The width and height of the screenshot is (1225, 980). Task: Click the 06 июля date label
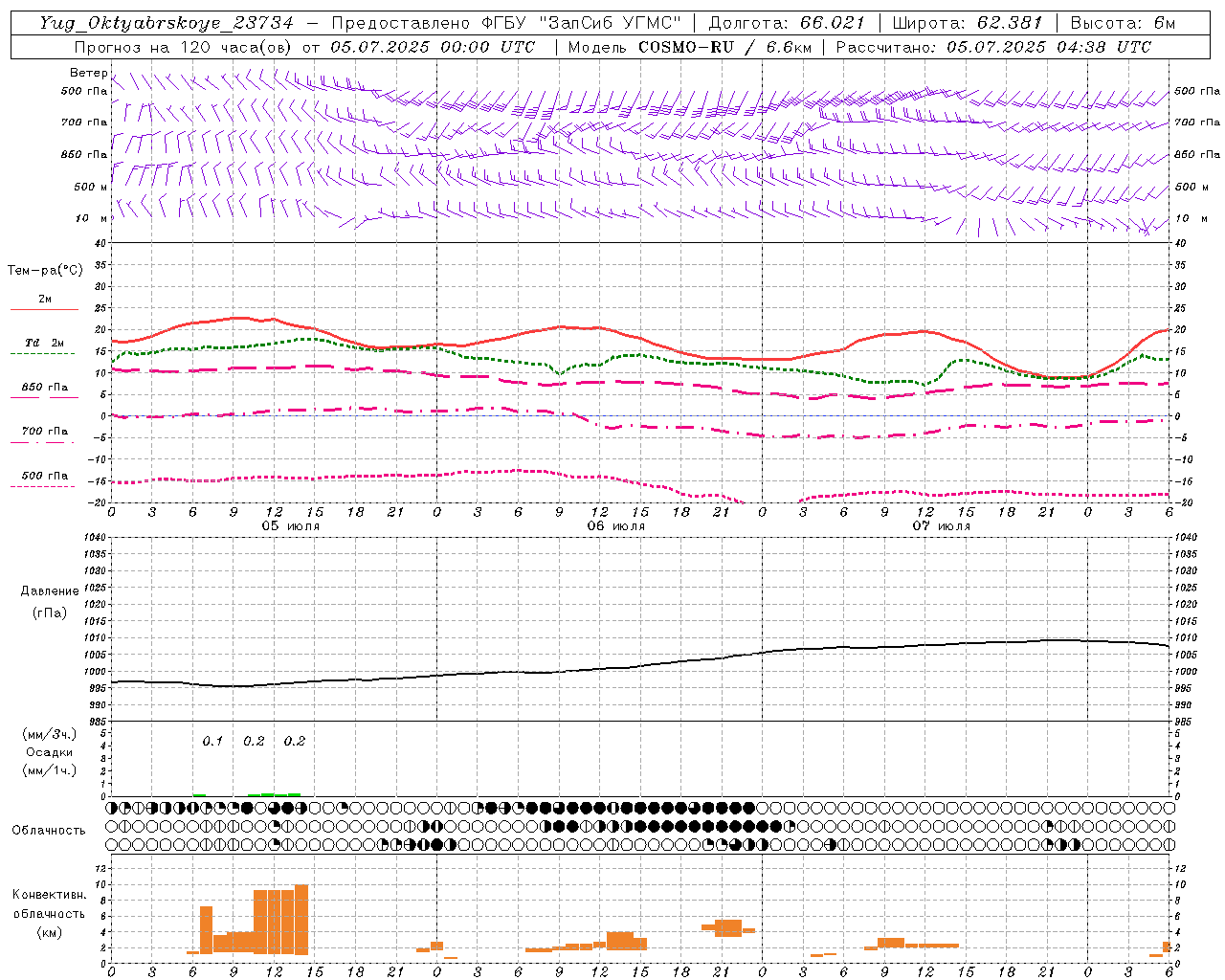point(616,526)
